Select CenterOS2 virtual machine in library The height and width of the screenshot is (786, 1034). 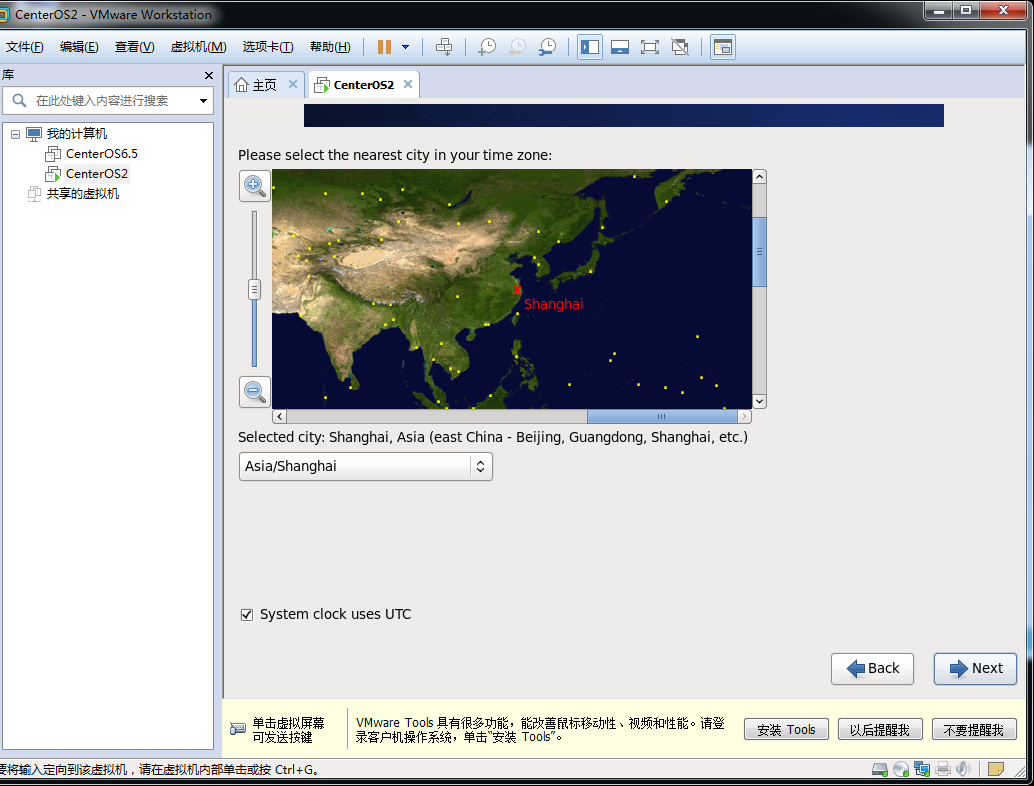coord(97,173)
